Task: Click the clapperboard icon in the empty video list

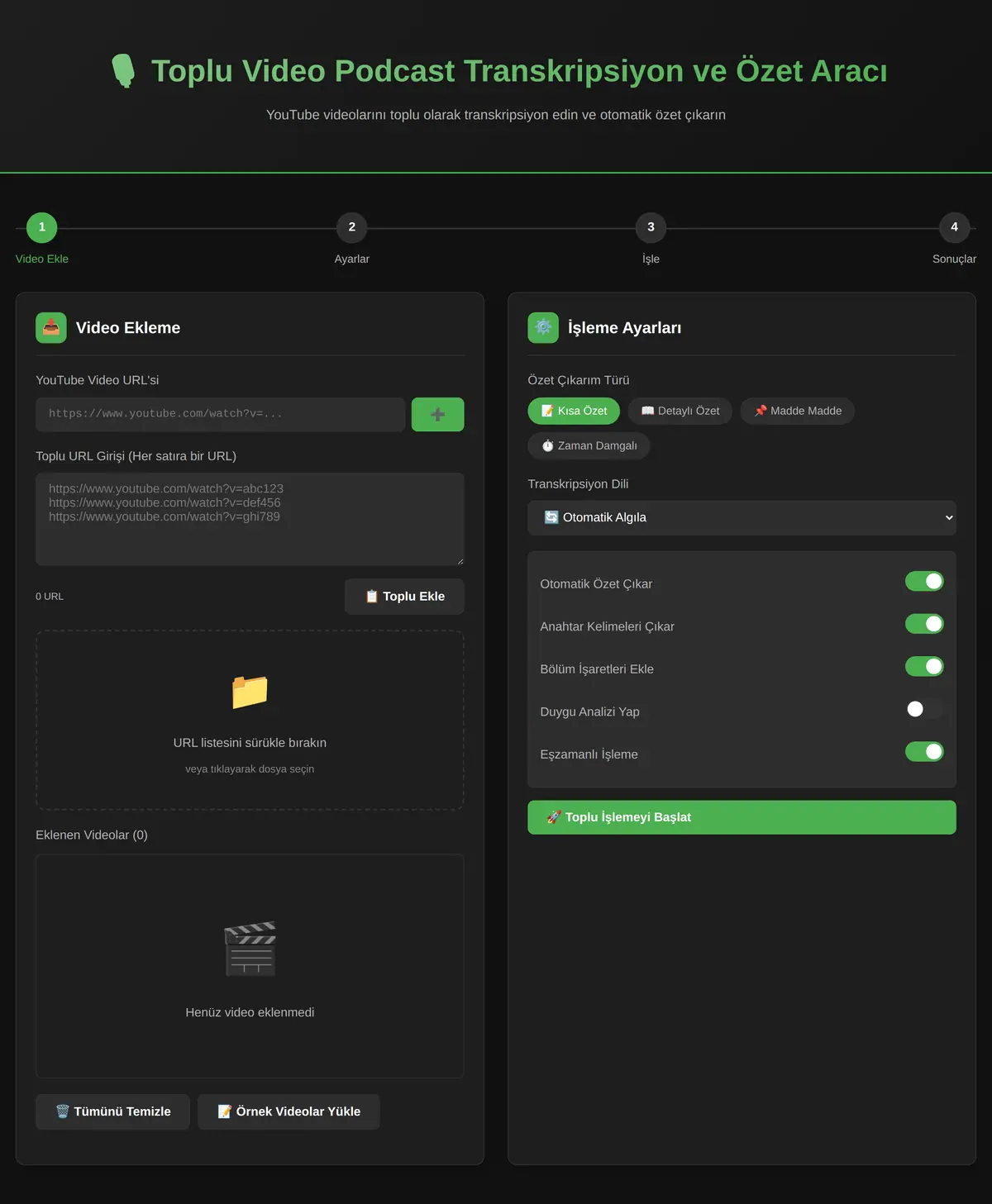Action: [250, 949]
